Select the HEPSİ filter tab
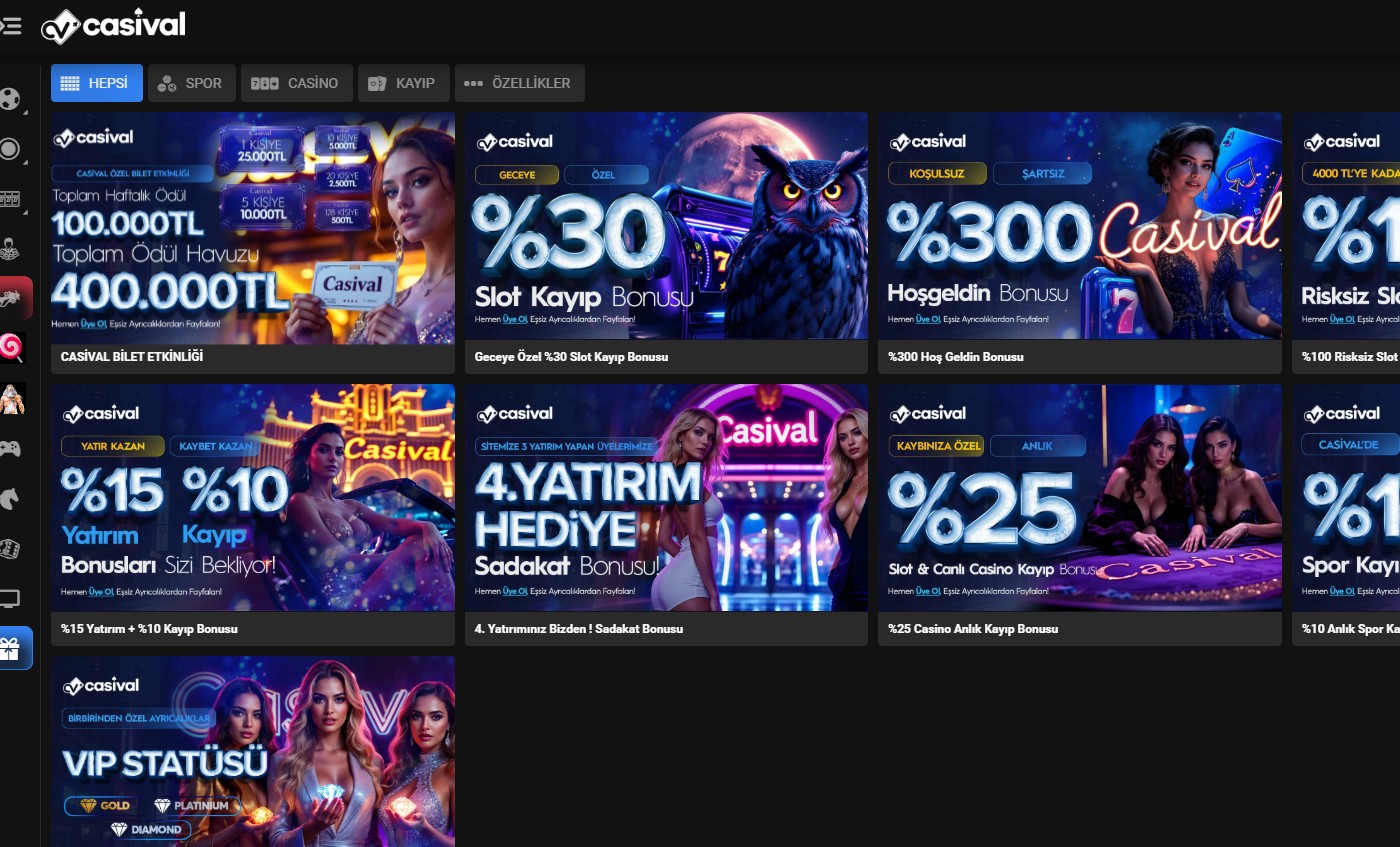This screenshot has height=847, width=1400. click(x=97, y=83)
